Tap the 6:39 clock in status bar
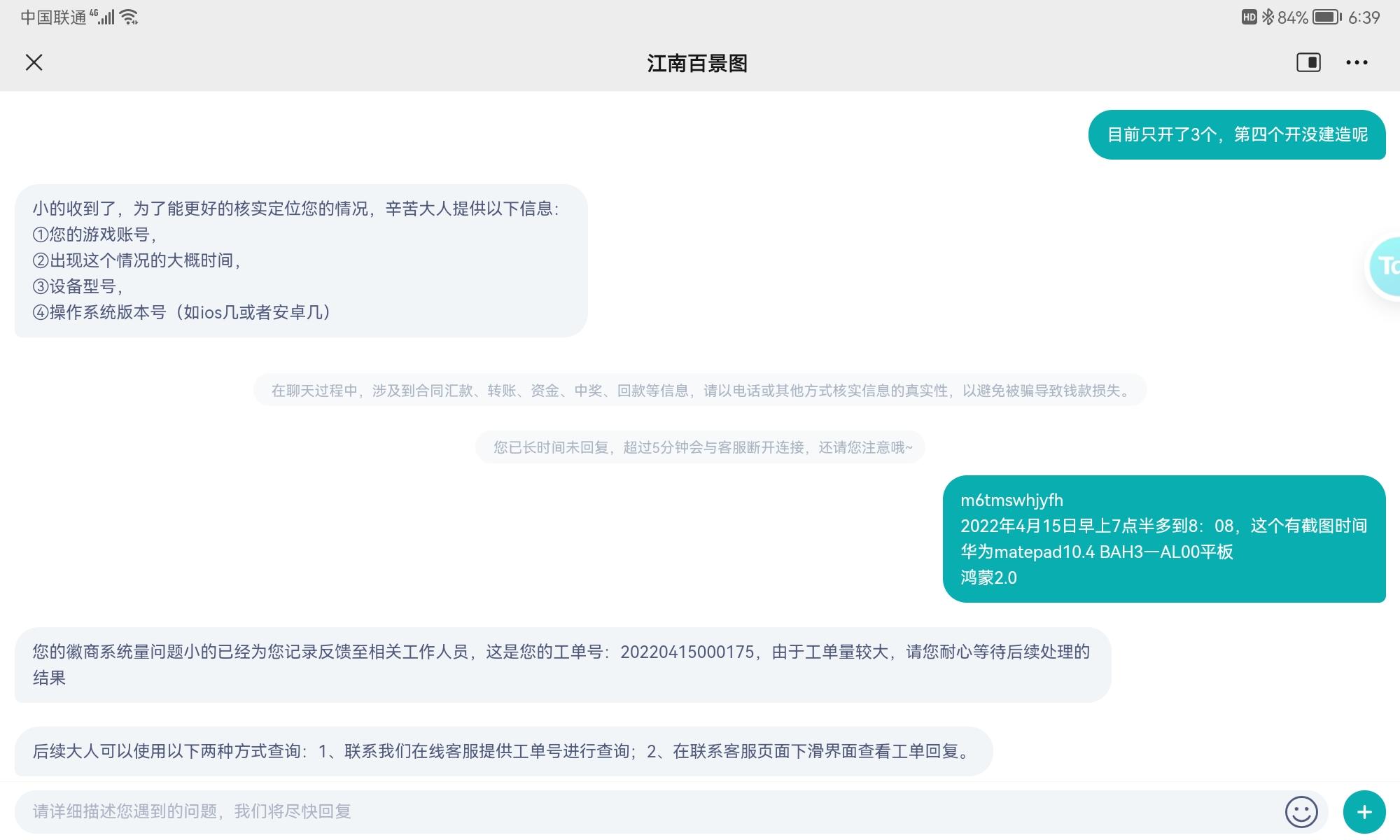Screen dimensions: 1400x840 point(1364,17)
